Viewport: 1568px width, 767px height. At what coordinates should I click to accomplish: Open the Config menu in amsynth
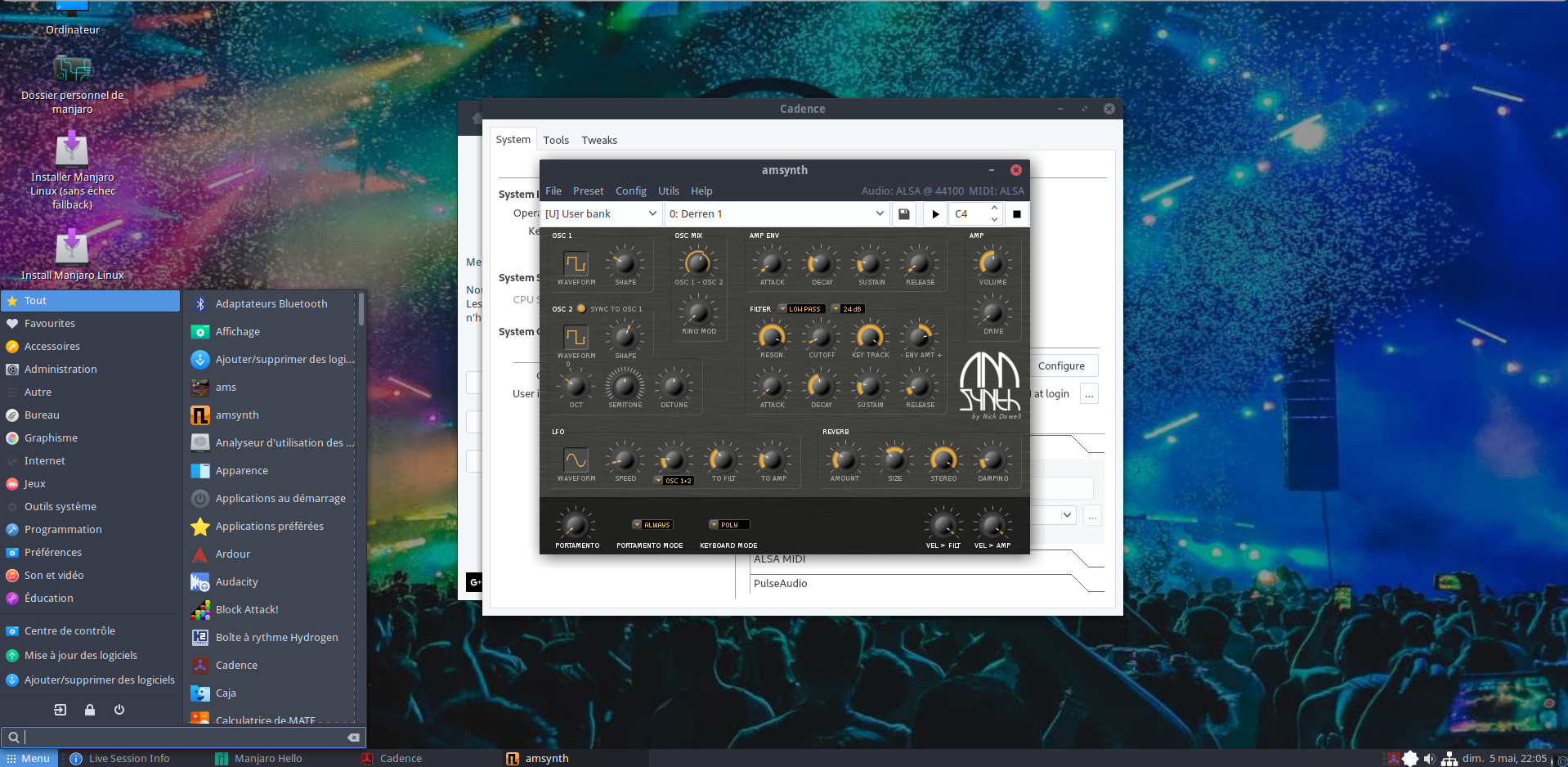coord(631,191)
